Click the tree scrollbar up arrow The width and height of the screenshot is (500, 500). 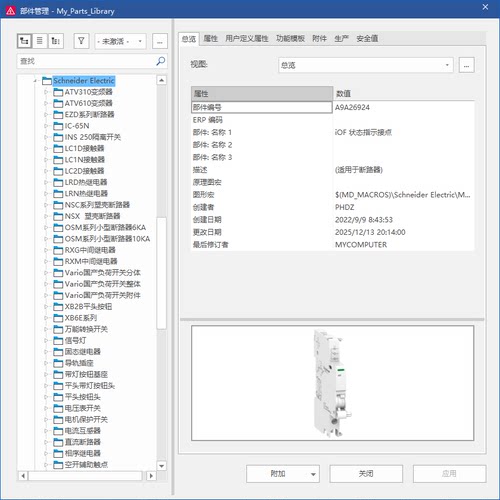tap(161, 80)
